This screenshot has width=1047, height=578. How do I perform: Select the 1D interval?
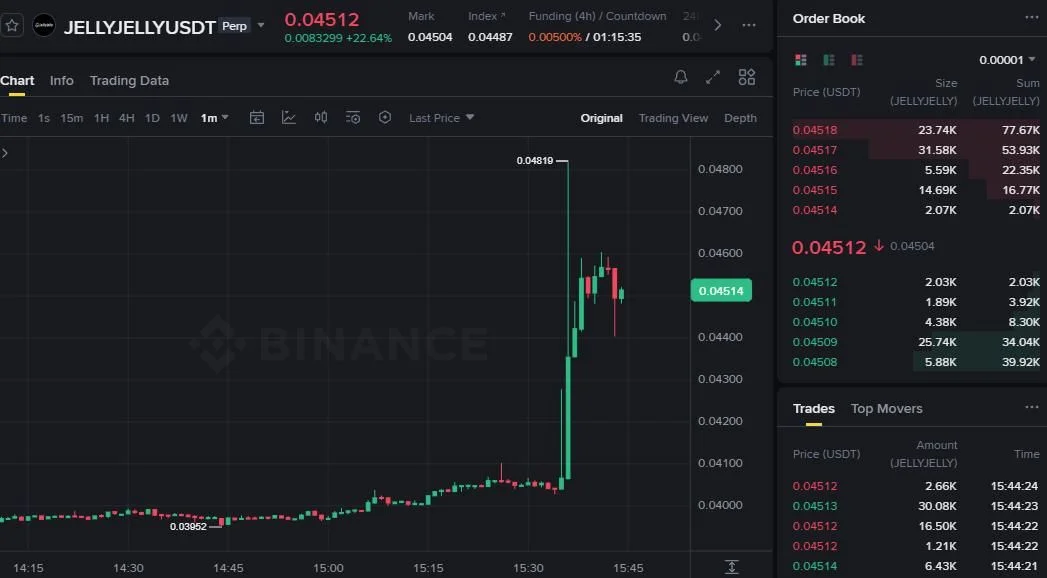(x=152, y=118)
